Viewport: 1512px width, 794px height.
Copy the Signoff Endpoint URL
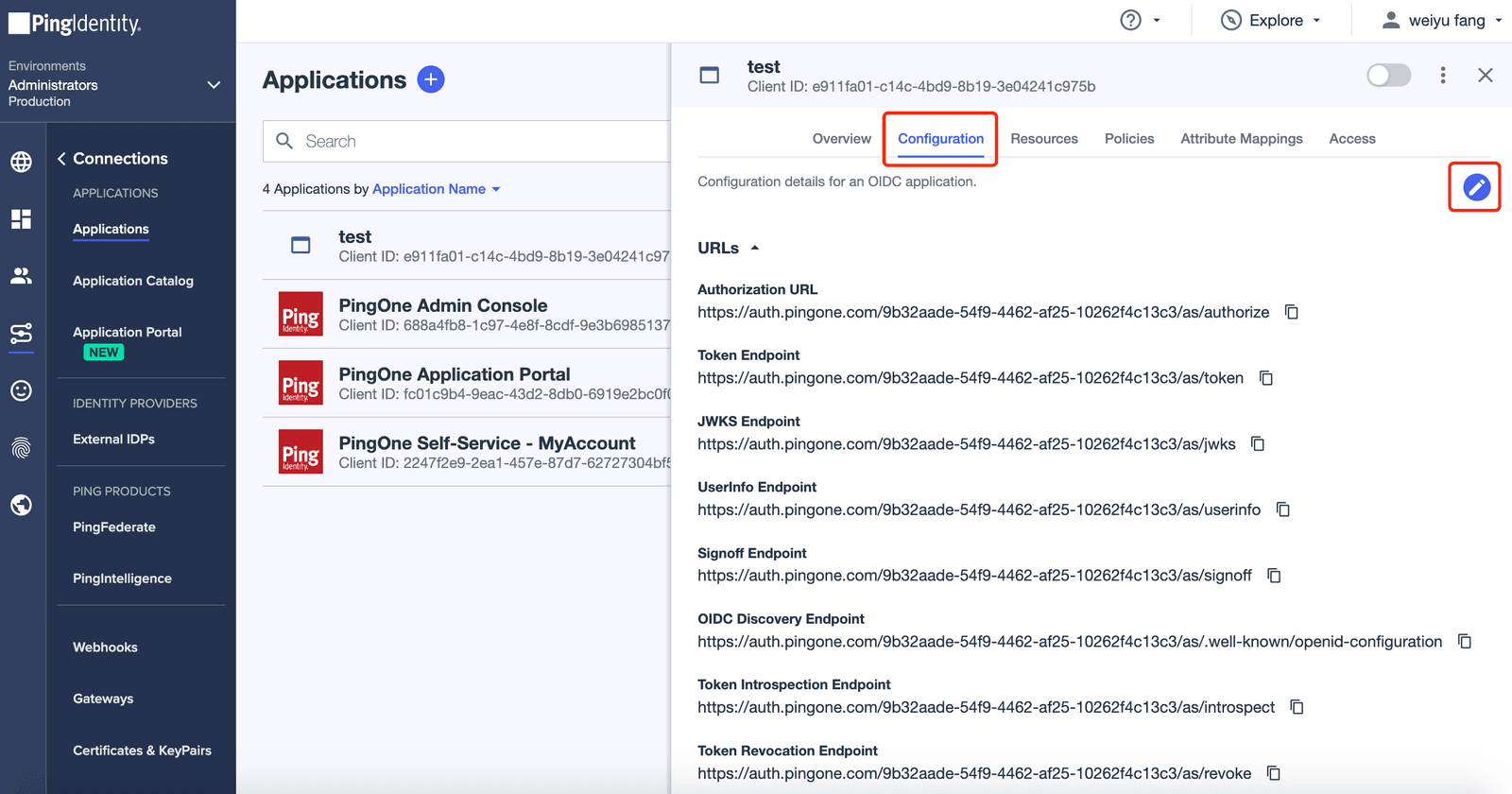[x=1274, y=576]
